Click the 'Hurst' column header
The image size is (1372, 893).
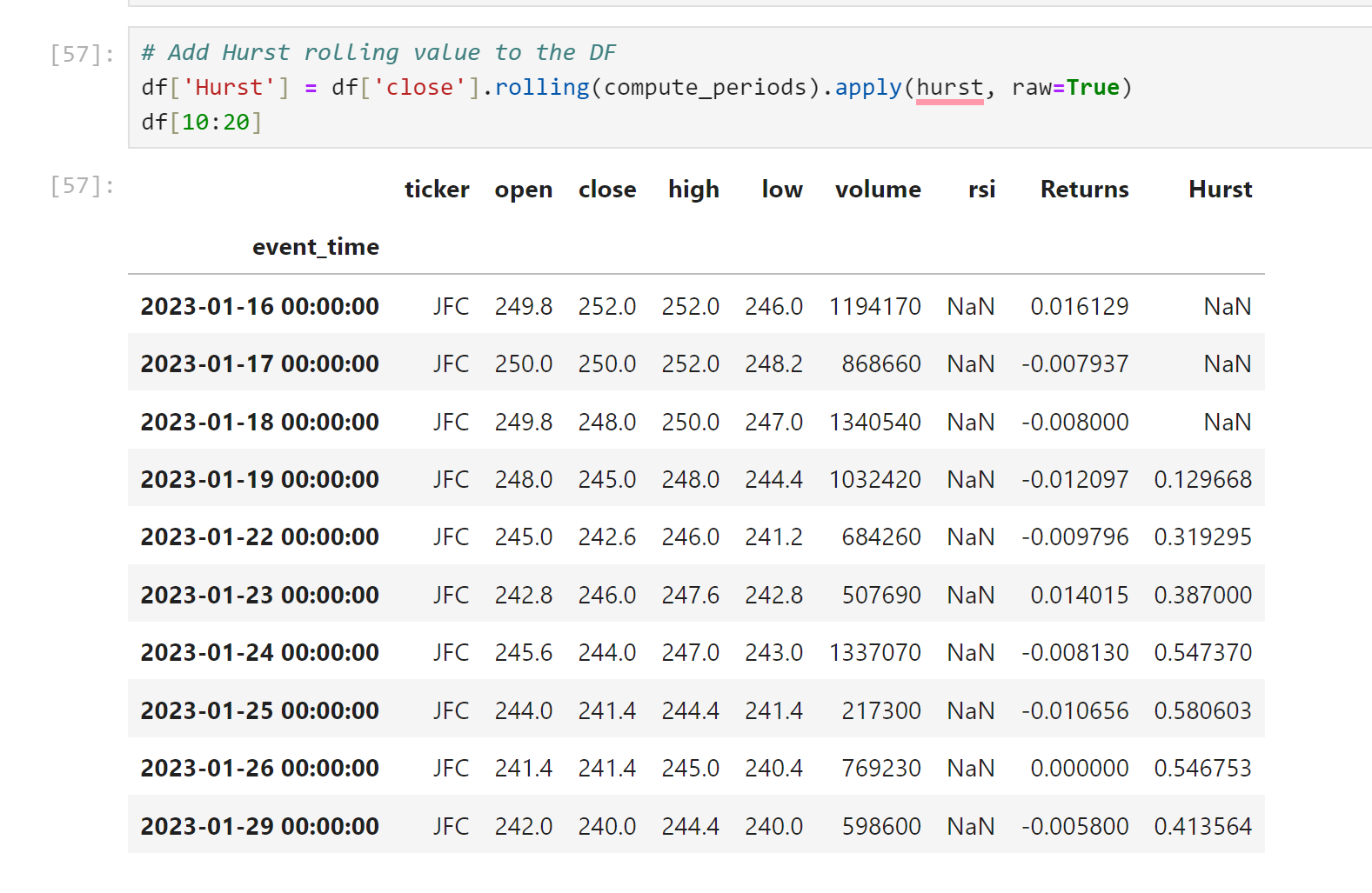(x=1220, y=190)
